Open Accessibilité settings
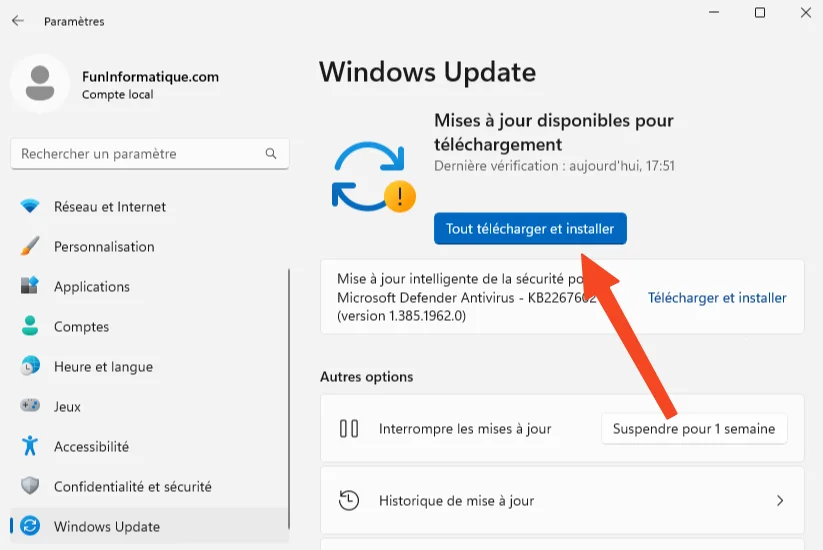 [x=150, y=446]
